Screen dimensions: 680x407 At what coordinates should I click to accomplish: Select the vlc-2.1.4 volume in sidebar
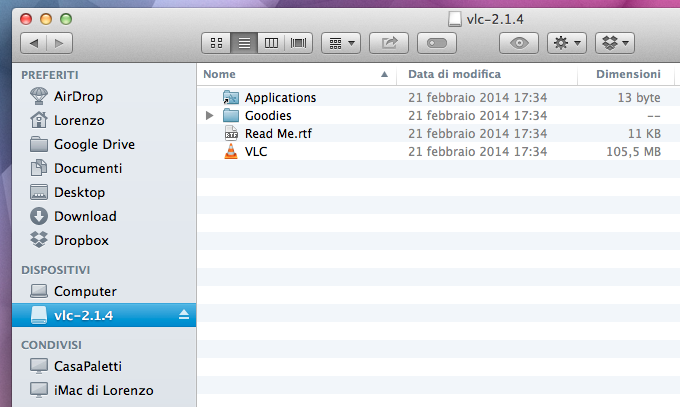(104, 315)
